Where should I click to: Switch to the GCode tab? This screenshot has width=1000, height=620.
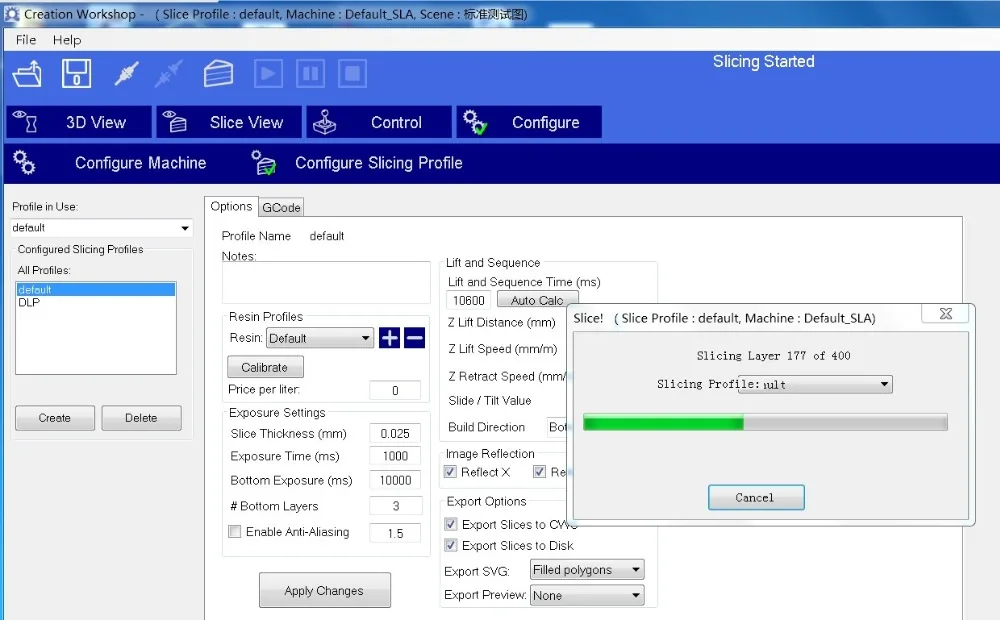(281, 207)
